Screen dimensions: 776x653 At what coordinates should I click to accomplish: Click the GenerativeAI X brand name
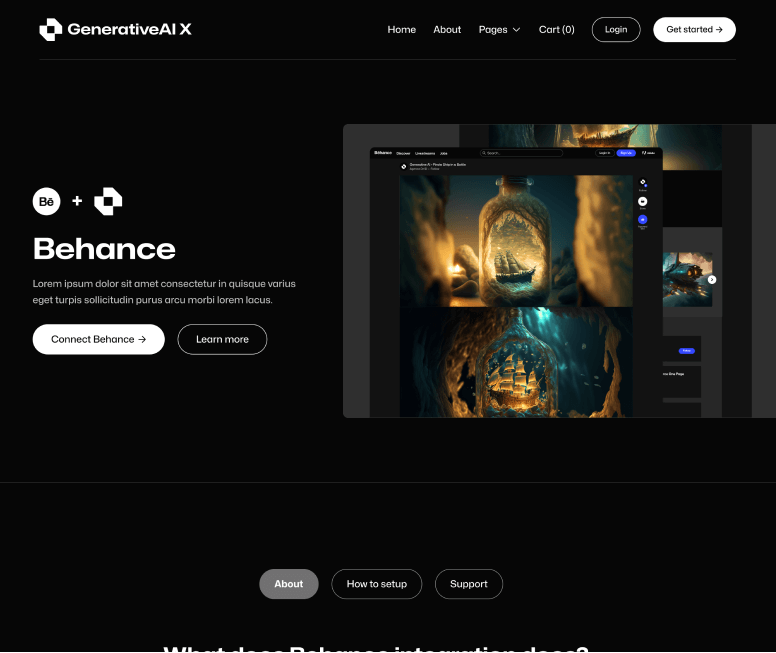click(x=129, y=29)
